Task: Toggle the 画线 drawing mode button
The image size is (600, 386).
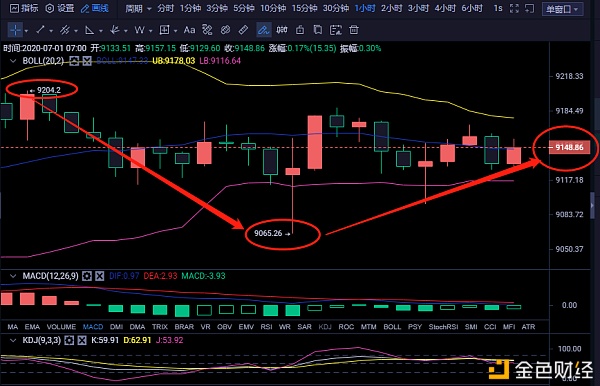Action: pyautogui.click(x=95, y=8)
